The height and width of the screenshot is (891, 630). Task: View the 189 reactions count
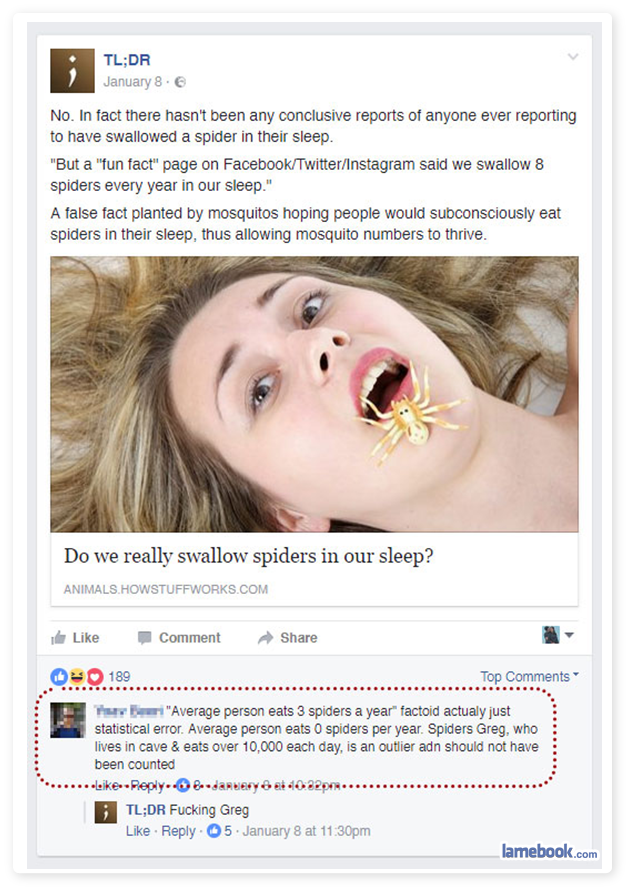pos(119,676)
